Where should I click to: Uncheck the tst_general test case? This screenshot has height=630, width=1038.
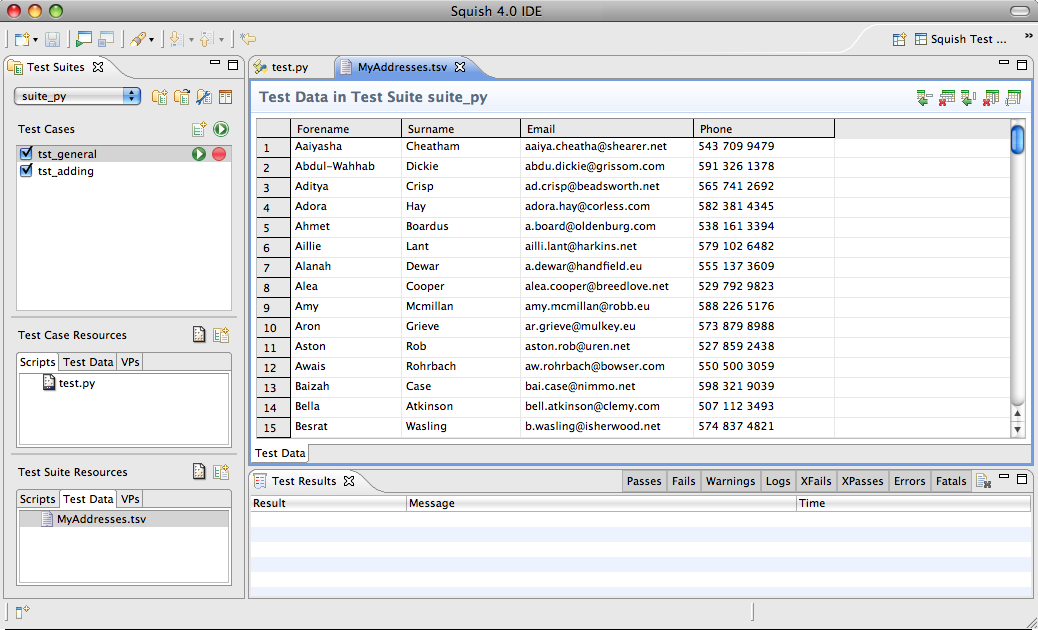coord(26,154)
